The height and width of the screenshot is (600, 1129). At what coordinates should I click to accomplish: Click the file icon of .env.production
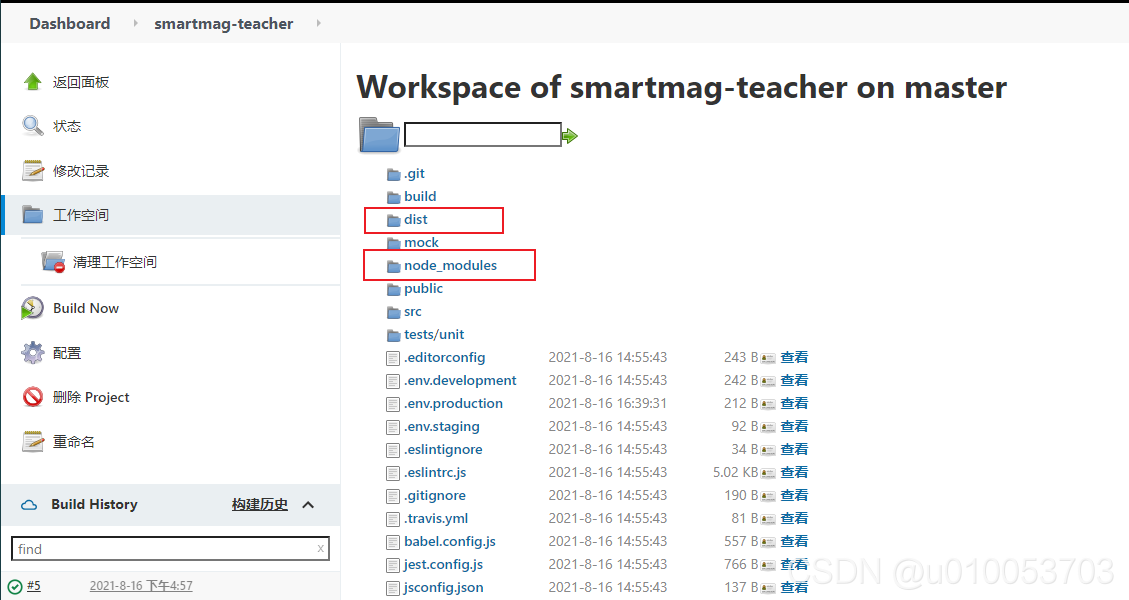coord(392,404)
